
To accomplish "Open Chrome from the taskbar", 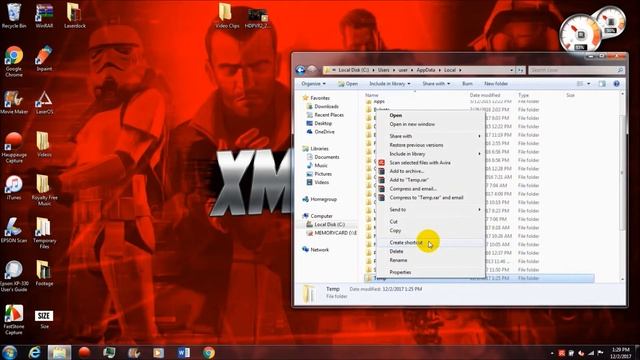I will (x=209, y=352).
